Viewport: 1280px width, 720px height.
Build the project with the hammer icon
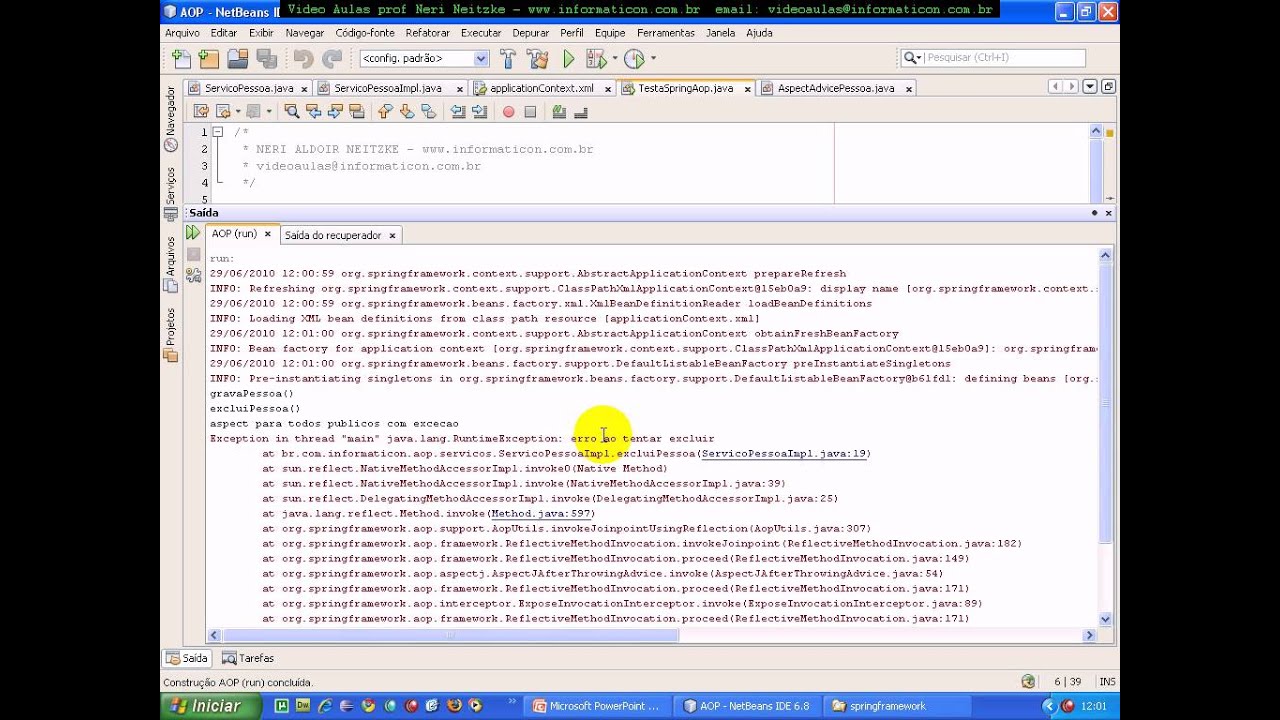tap(508, 59)
